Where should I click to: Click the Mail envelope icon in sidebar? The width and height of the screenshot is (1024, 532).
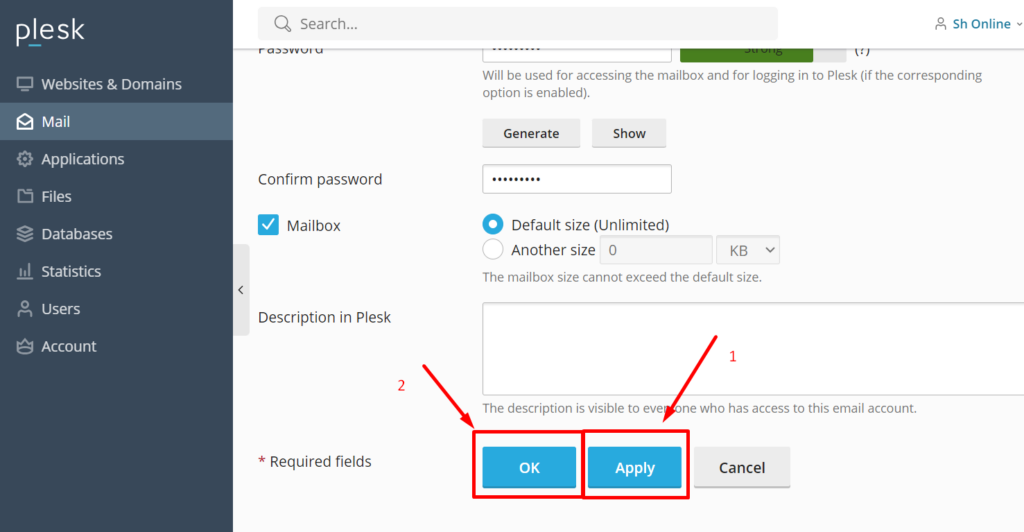[x=25, y=121]
